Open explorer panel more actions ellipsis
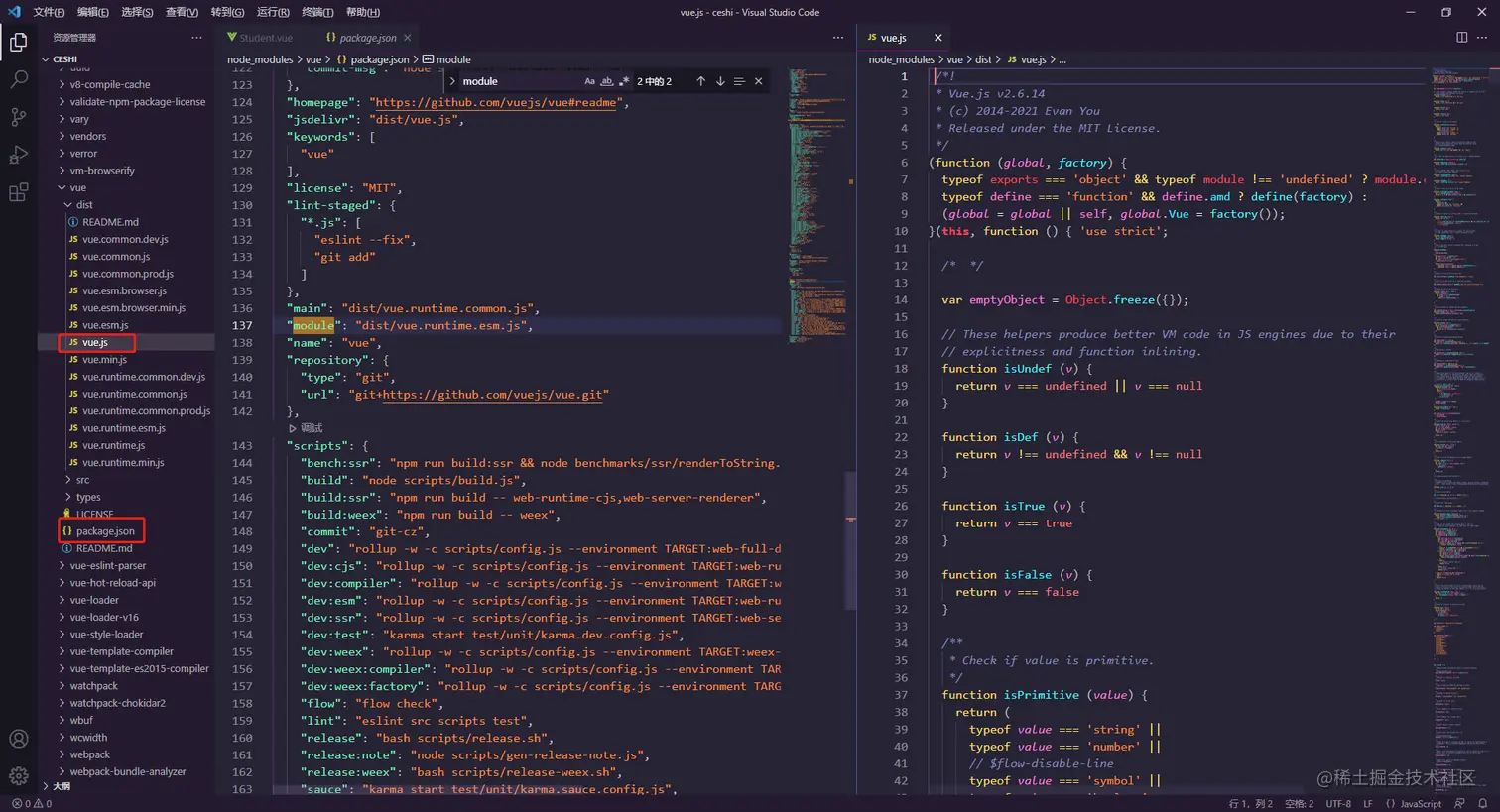Screen dimensions: 1500x812 [197, 38]
